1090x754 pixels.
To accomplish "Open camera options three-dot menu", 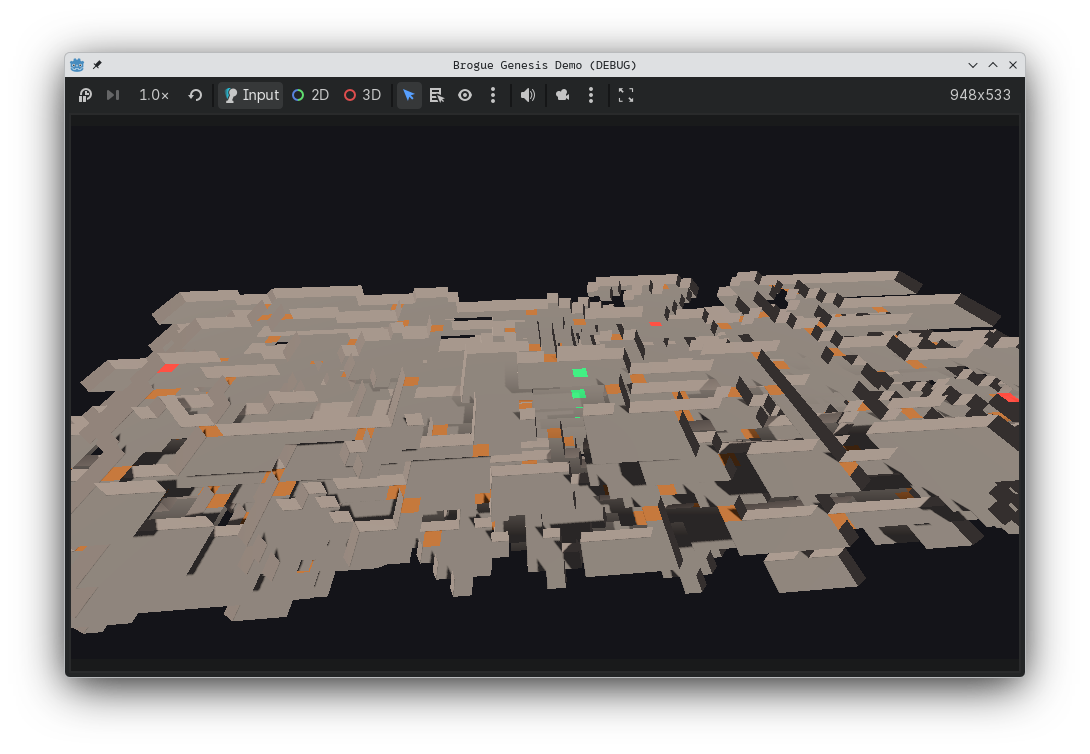I will (x=591, y=95).
